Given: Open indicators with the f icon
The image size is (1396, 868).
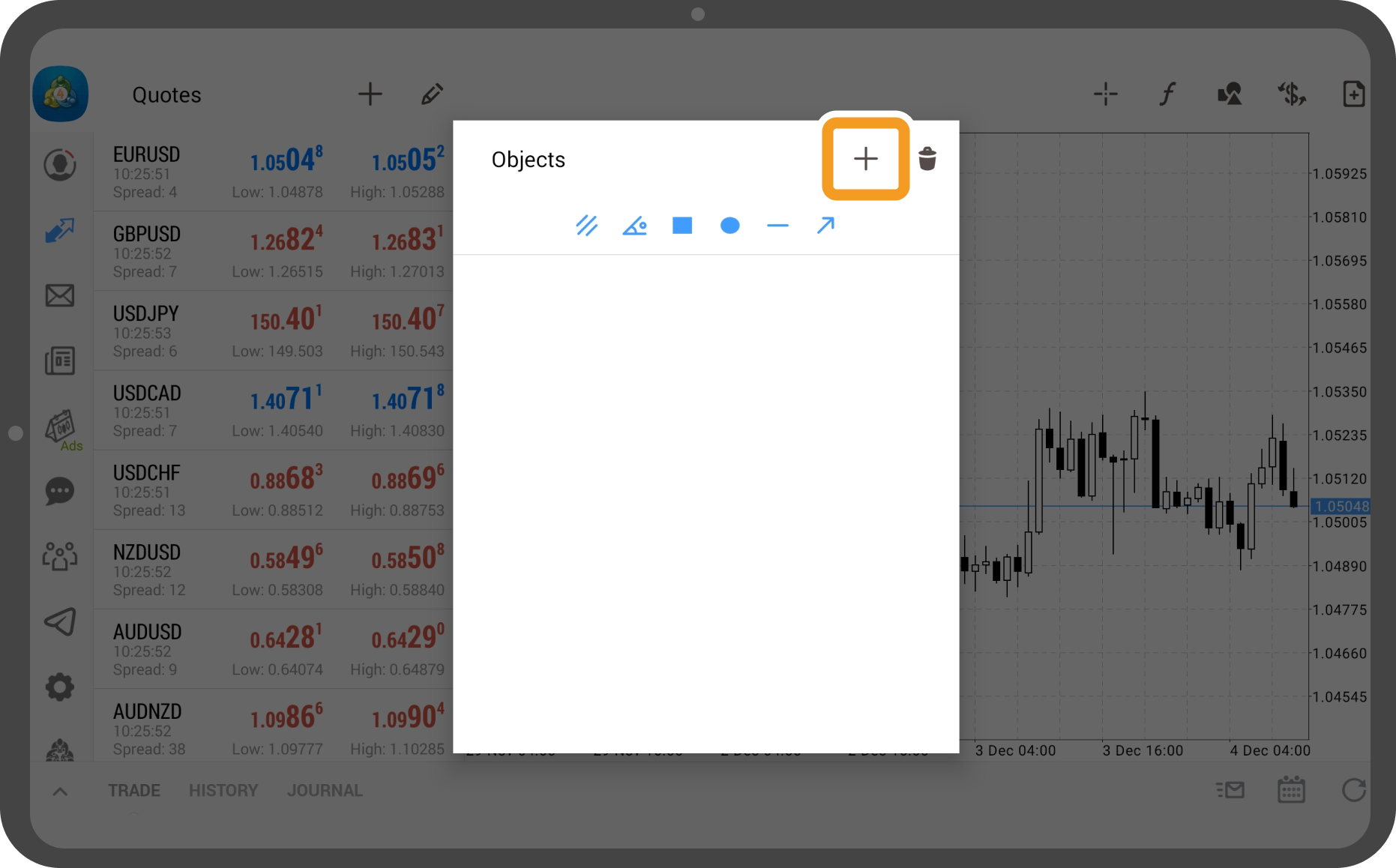Looking at the screenshot, I should (x=1167, y=94).
